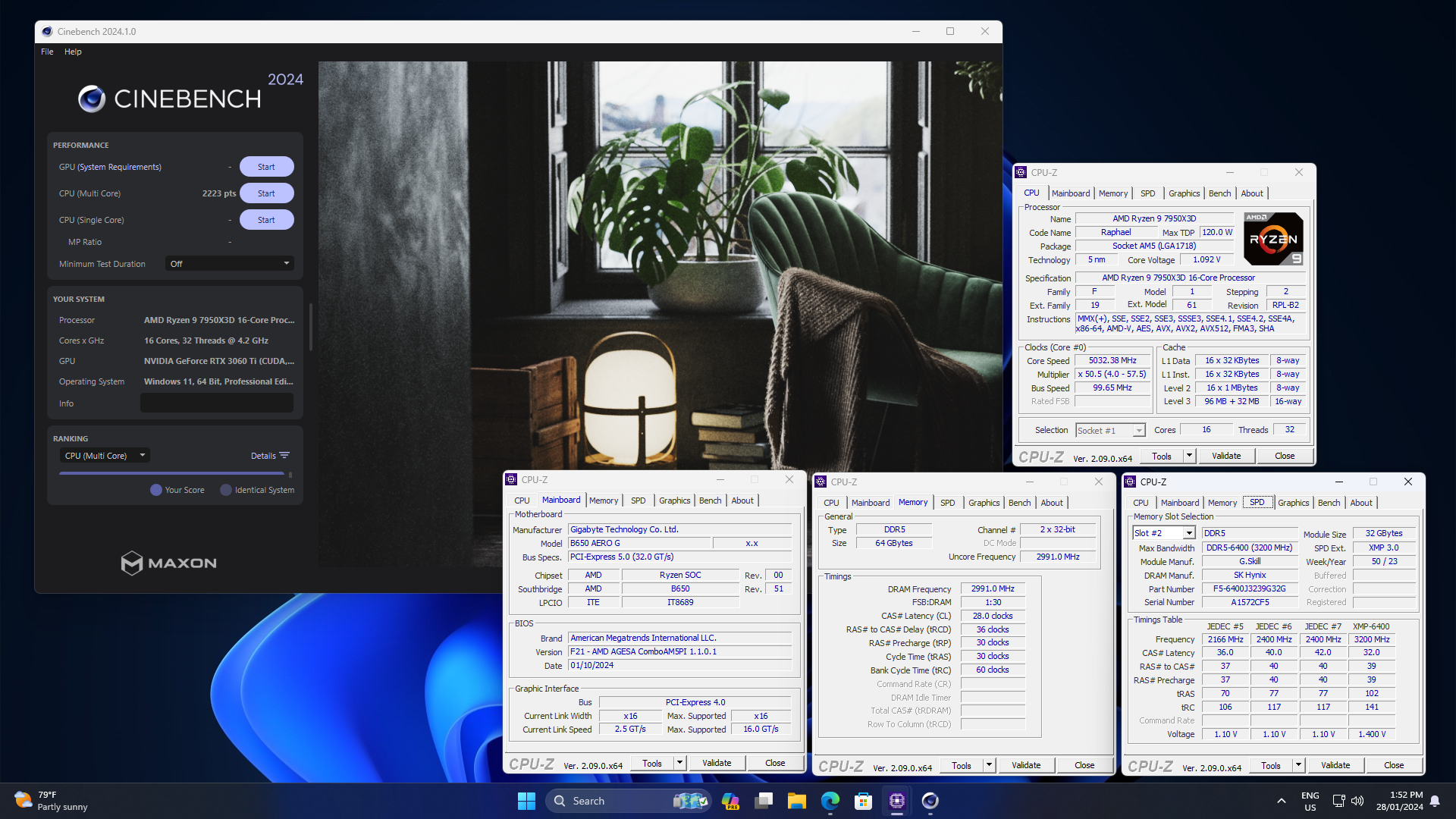Image resolution: width=1456 pixels, height=819 pixels.
Task: Click Validate in CPU-Z SPD window
Action: (x=1335, y=765)
